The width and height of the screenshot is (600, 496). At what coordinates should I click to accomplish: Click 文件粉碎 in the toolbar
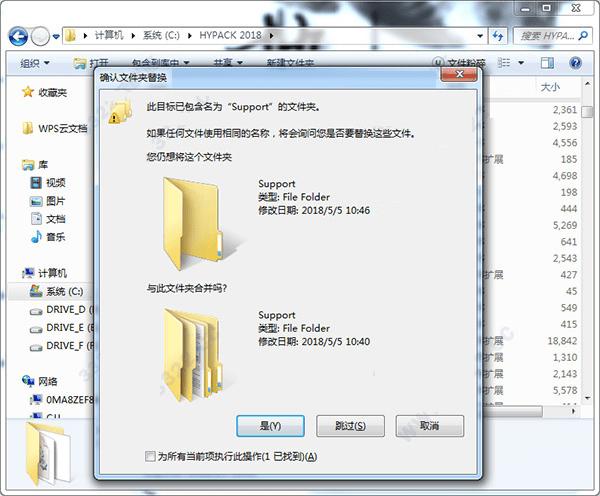(459, 63)
